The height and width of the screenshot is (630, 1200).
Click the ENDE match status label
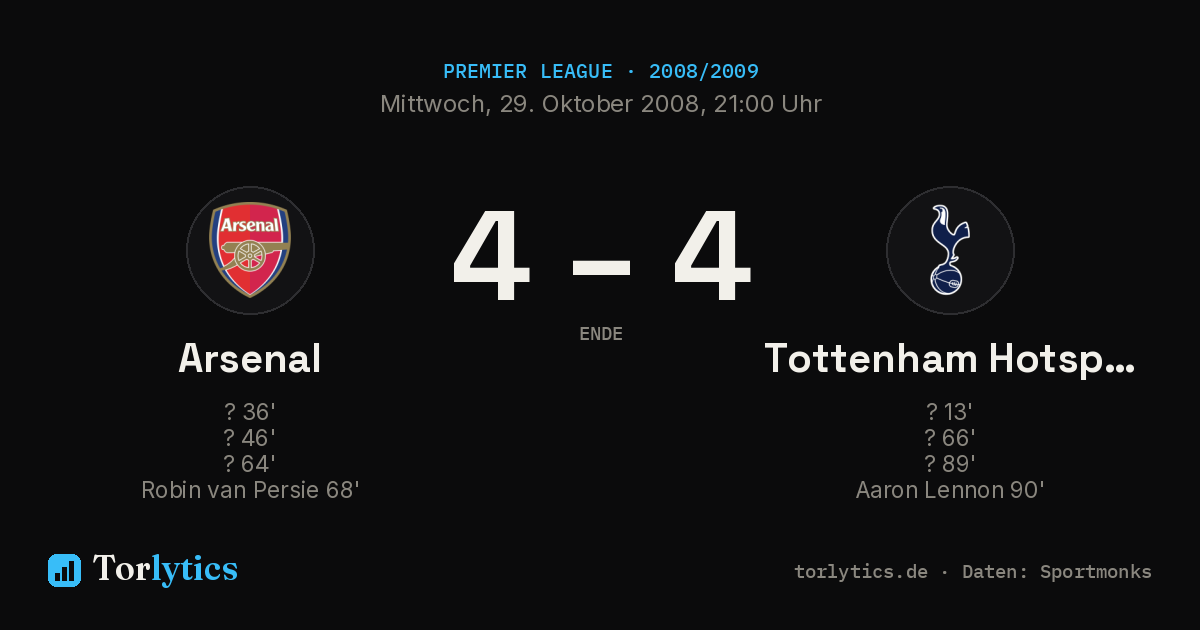601,334
